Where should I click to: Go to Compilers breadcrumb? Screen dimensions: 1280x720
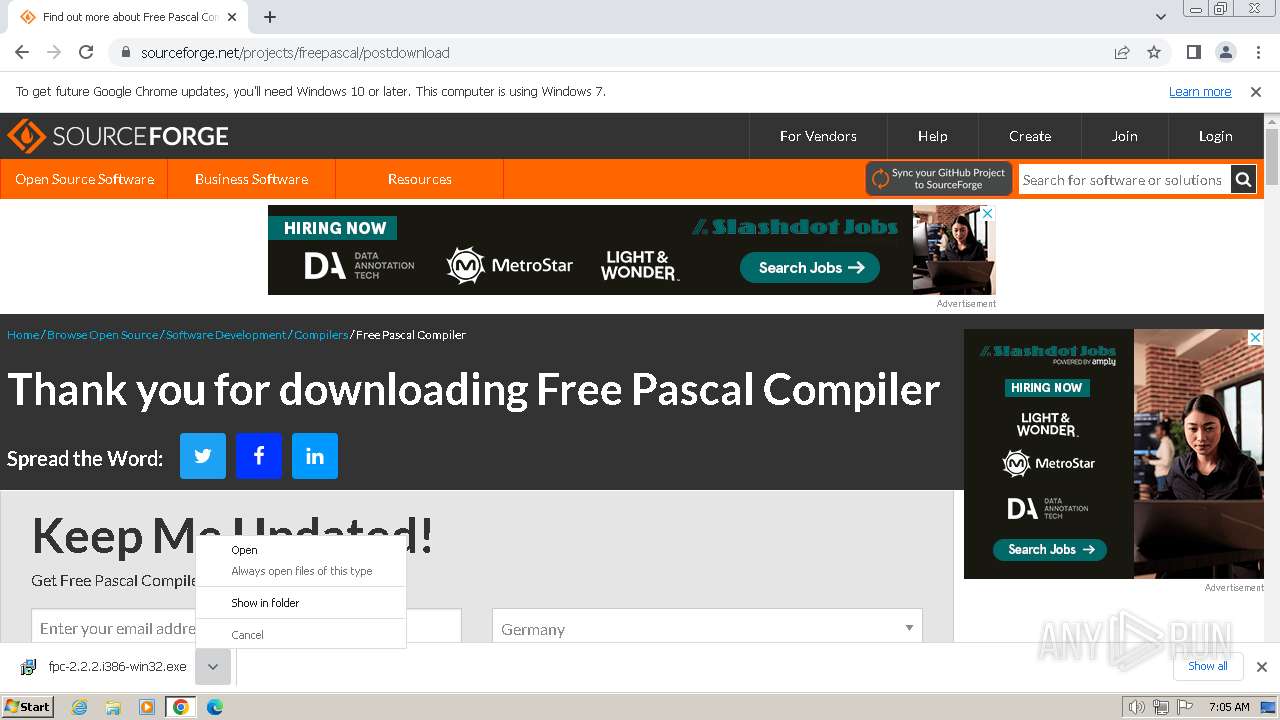(x=321, y=335)
